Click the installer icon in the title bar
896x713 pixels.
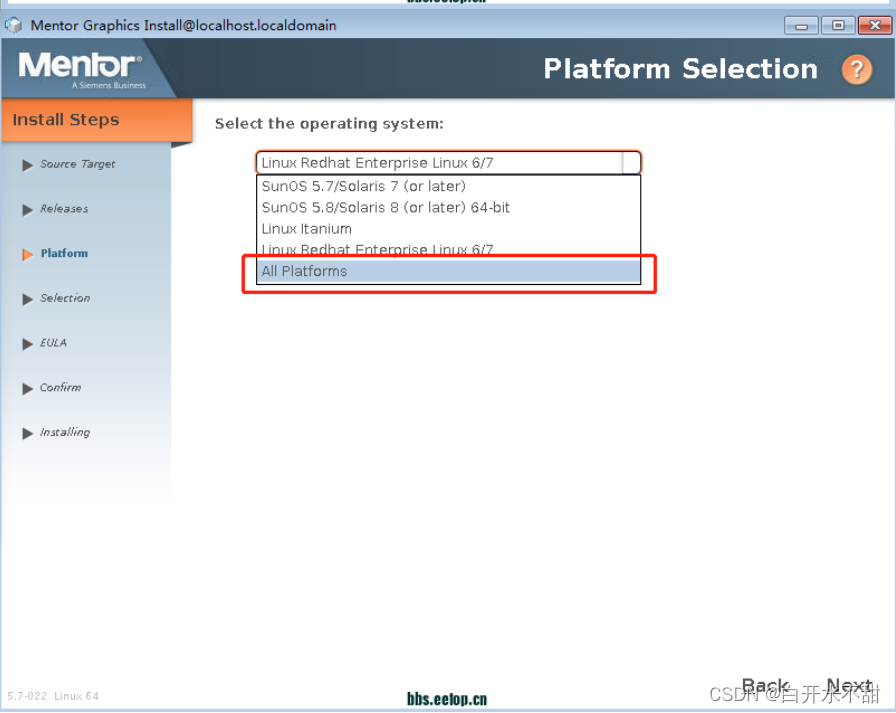(x=13, y=25)
